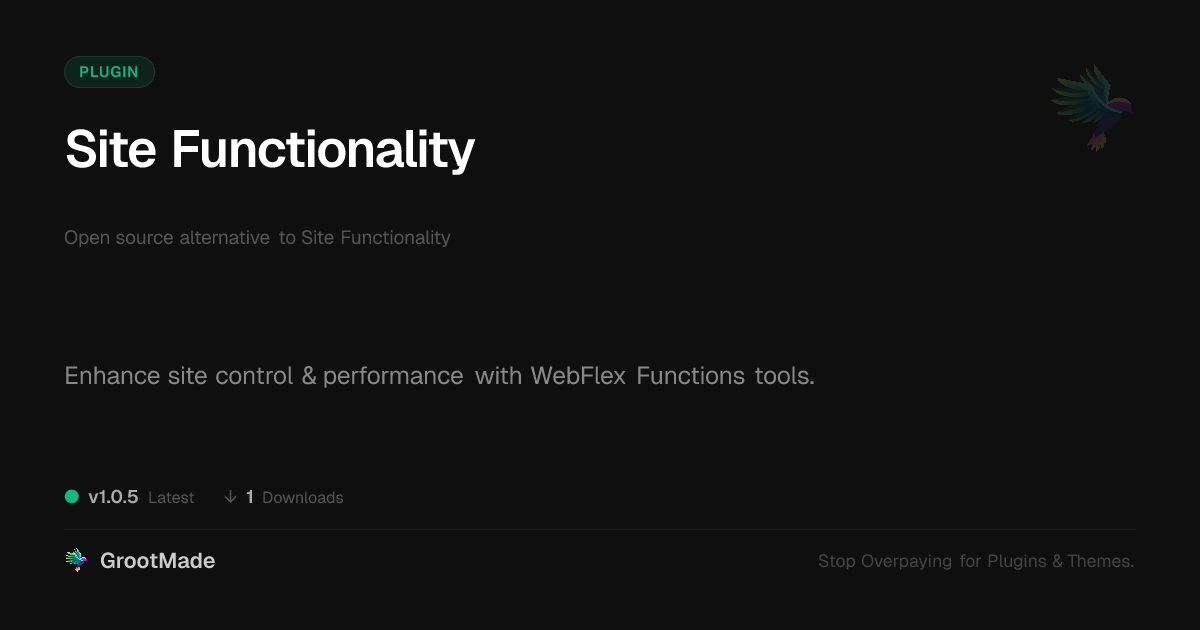This screenshot has width=1200, height=630.
Task: Click 'to Site Functionality' in the subtitle
Action: 365,238
